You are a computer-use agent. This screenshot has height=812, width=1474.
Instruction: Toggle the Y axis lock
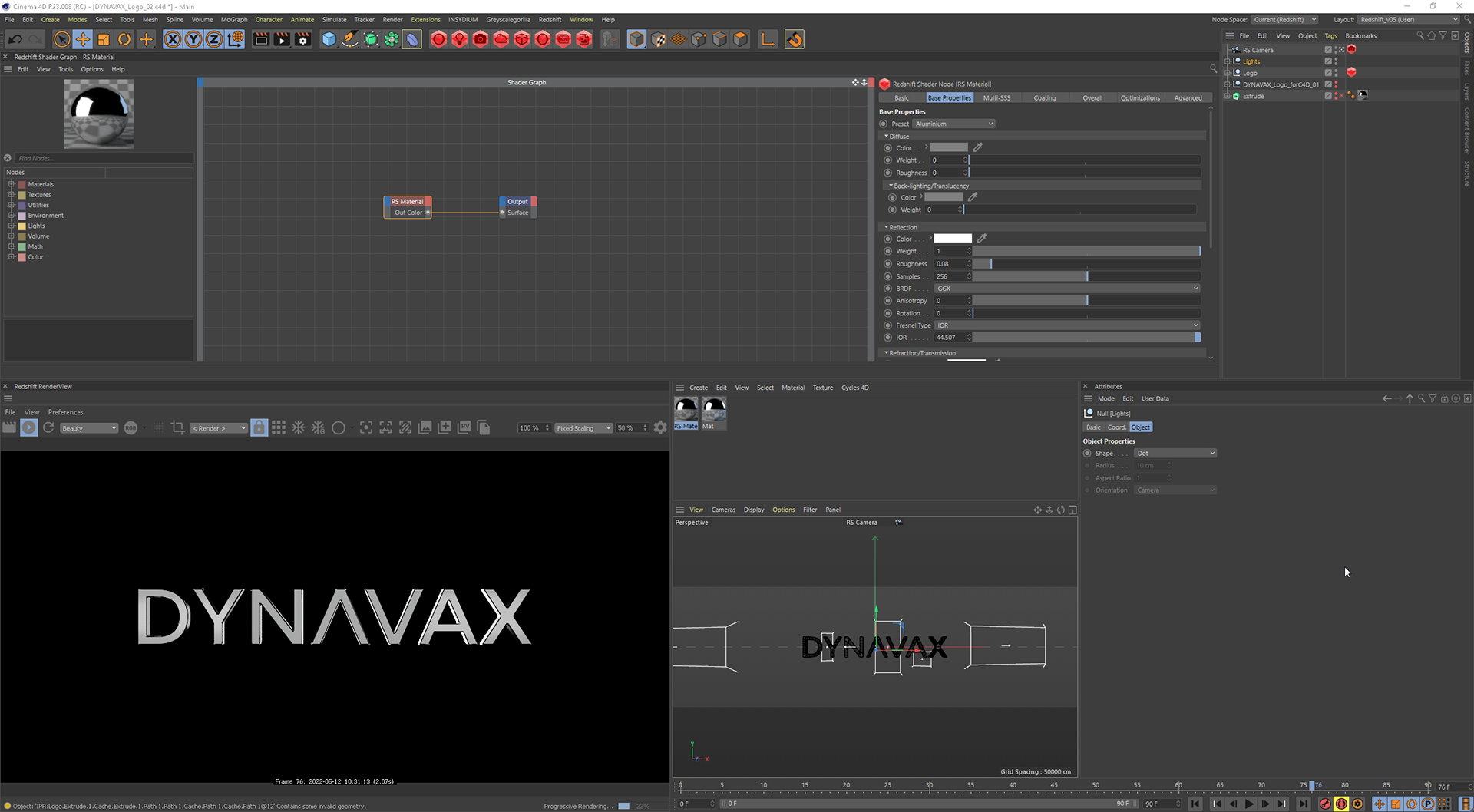tap(193, 39)
